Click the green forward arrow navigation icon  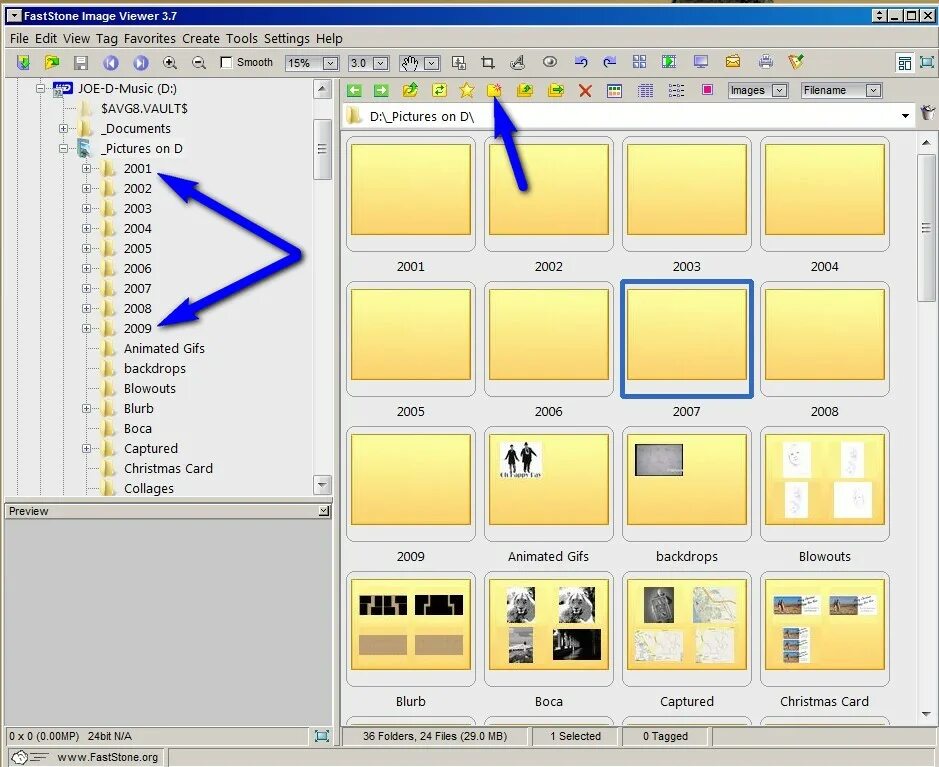[381, 90]
